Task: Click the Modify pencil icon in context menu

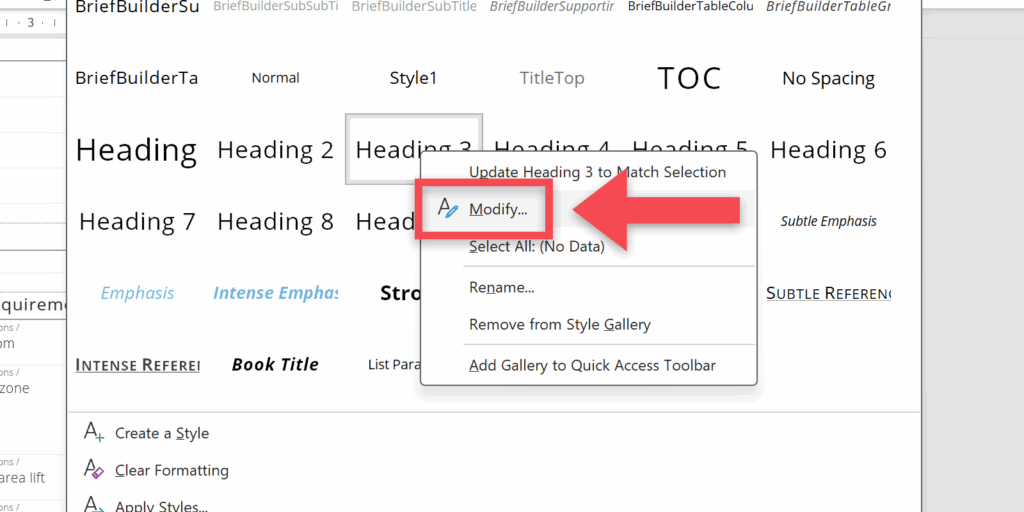Action: click(x=448, y=209)
